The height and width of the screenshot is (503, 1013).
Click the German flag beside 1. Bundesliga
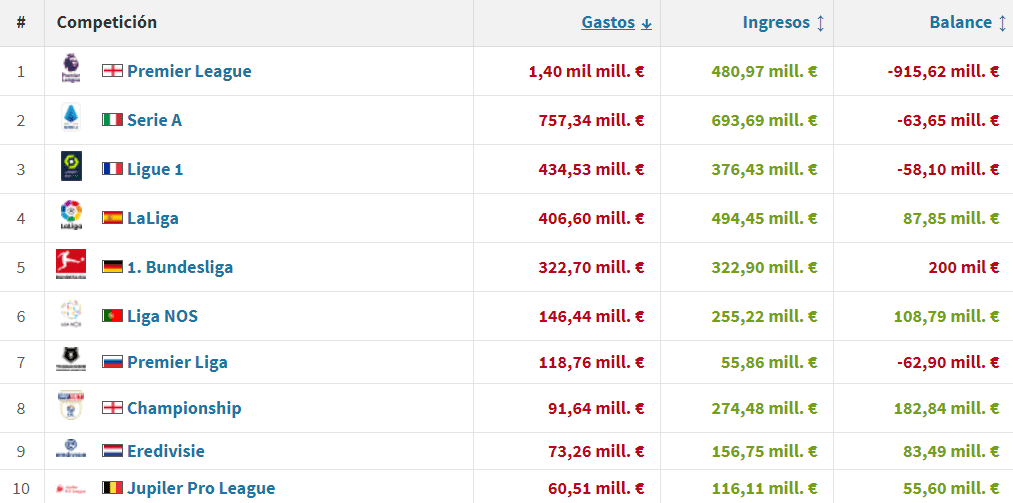[112, 267]
